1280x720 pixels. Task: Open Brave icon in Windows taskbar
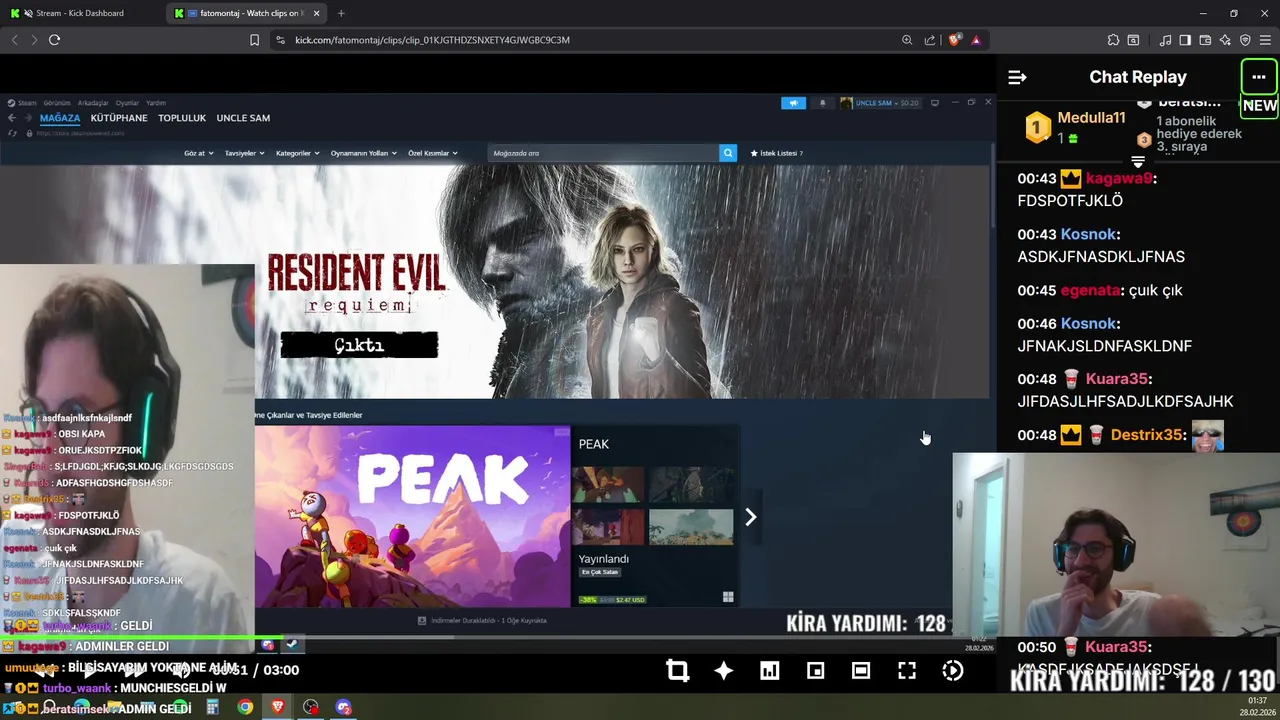pos(278,707)
